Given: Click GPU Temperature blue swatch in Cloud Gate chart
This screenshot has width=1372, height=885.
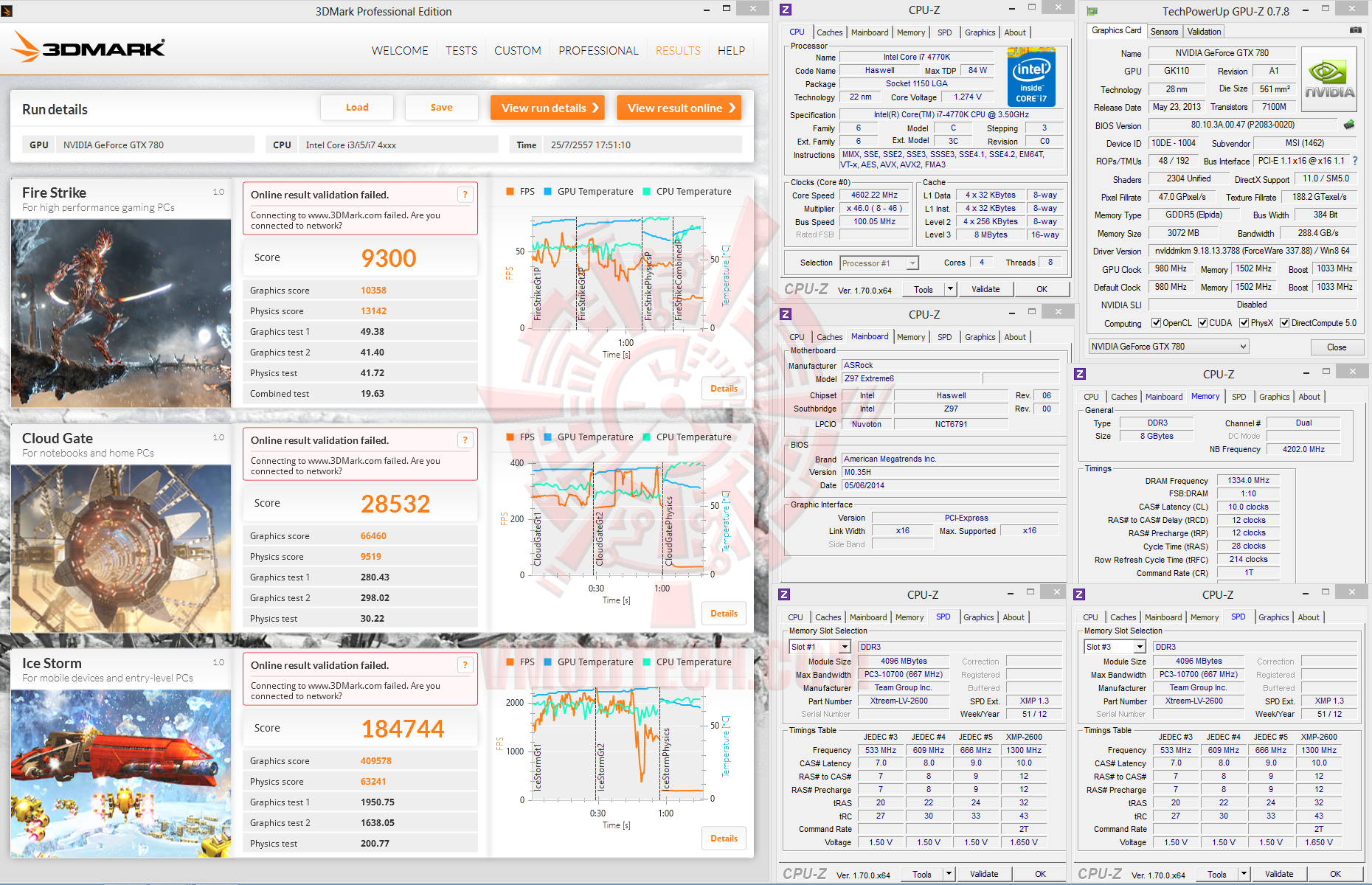Looking at the screenshot, I should click(x=547, y=437).
